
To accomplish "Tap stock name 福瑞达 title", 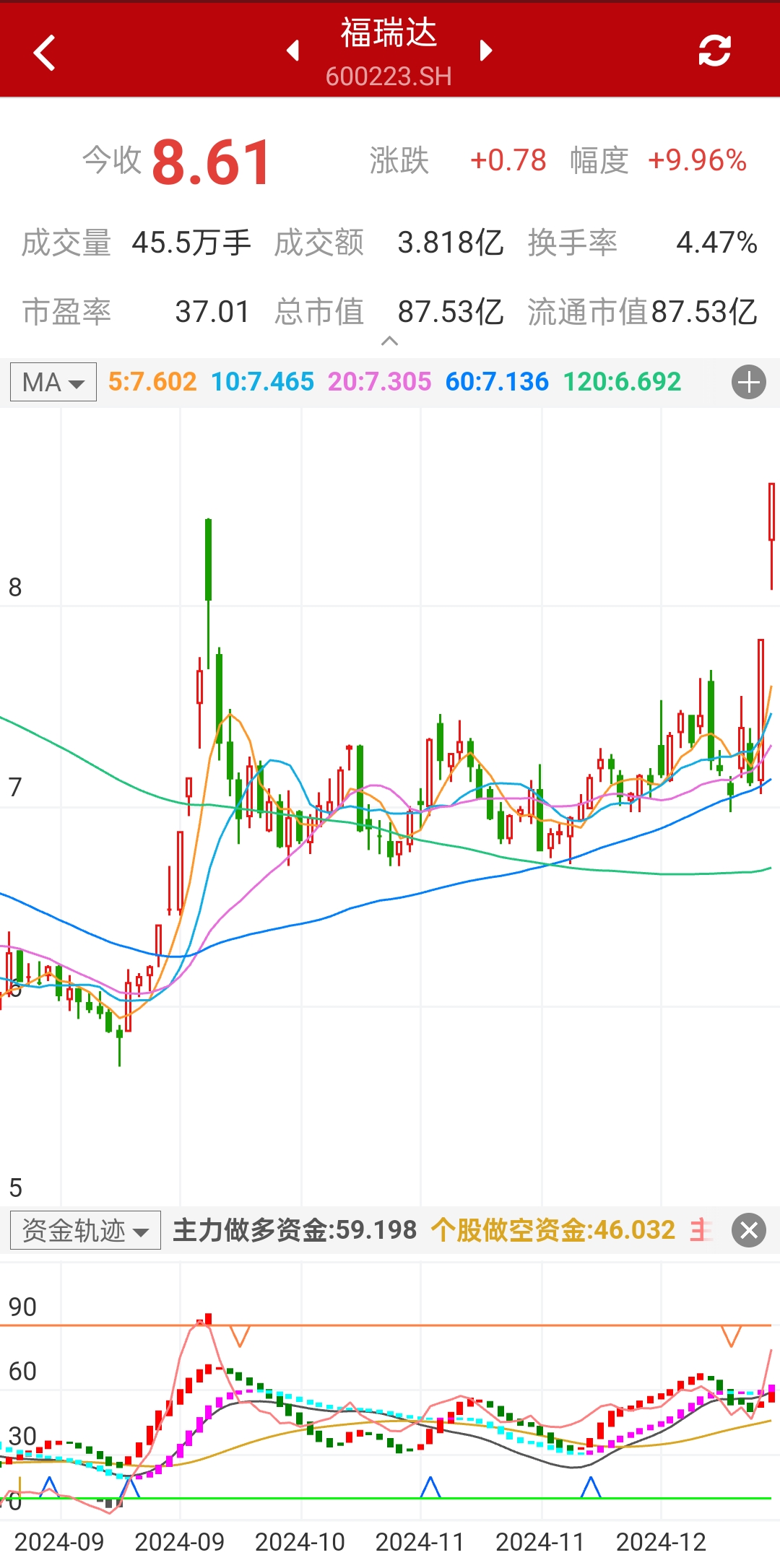I will (x=389, y=33).
